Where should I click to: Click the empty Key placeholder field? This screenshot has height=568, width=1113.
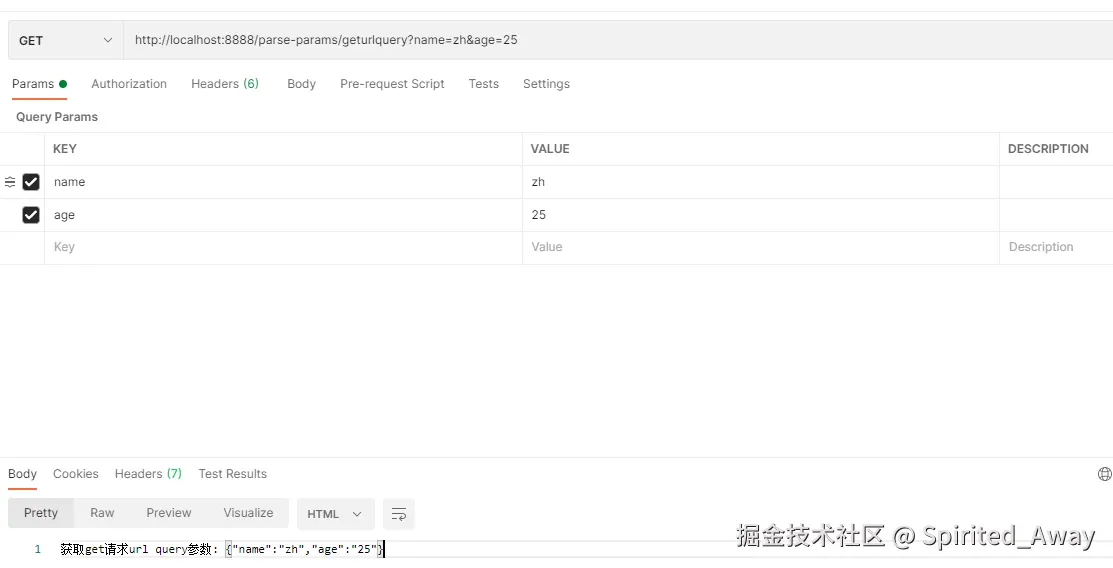click(283, 247)
